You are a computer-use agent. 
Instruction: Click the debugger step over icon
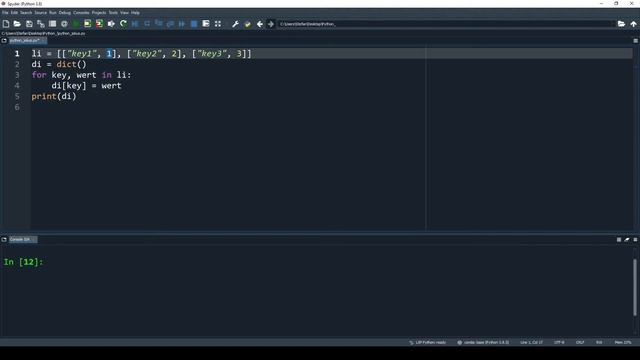coord(147,24)
